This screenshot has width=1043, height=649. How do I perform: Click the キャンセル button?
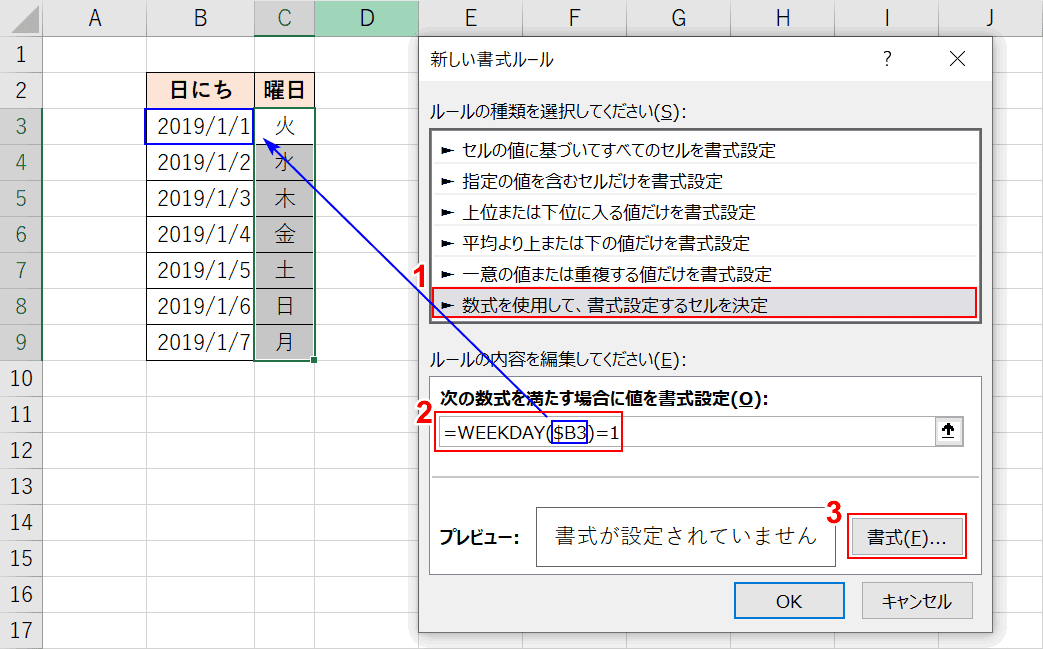917,601
